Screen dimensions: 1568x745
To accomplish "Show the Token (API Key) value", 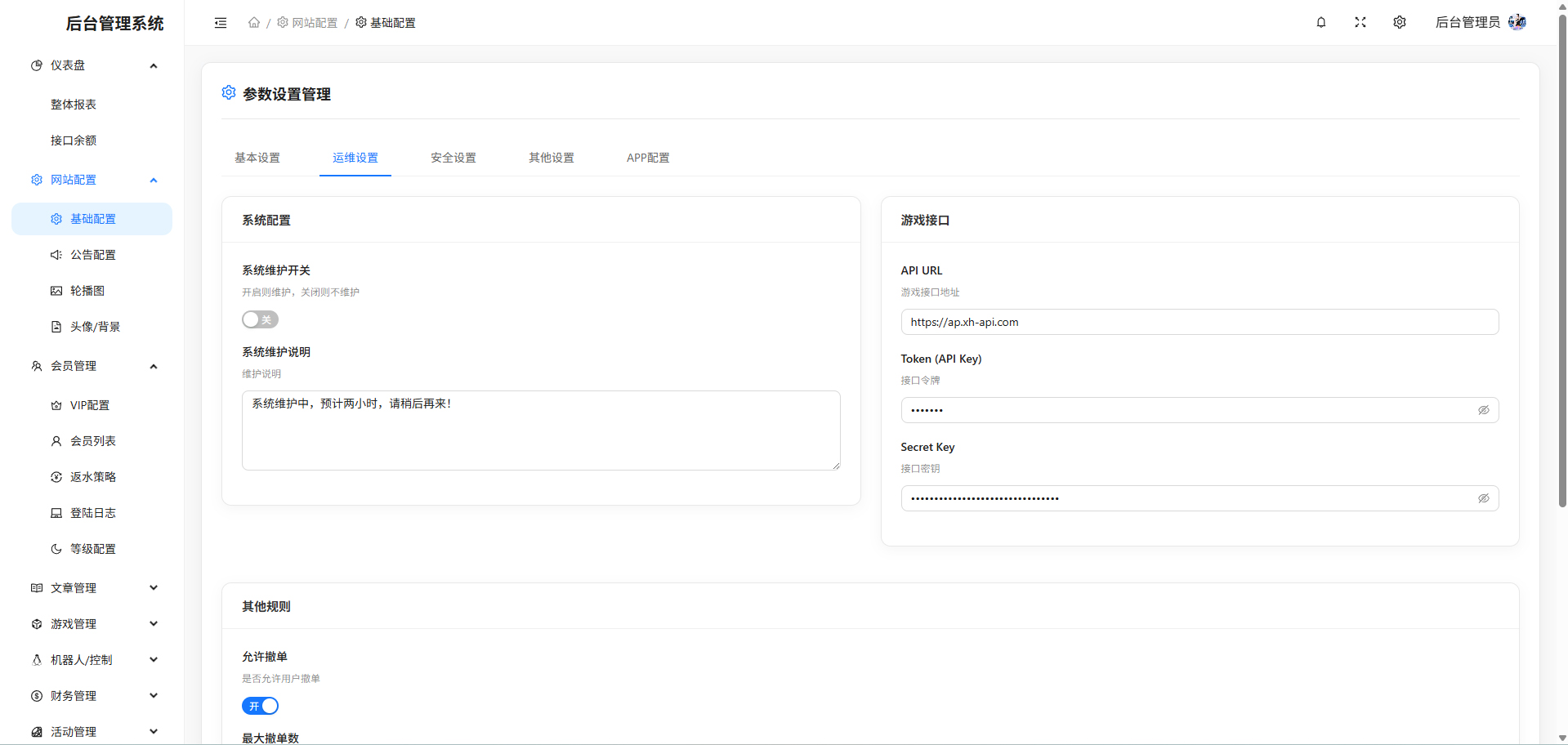I will point(1484,410).
